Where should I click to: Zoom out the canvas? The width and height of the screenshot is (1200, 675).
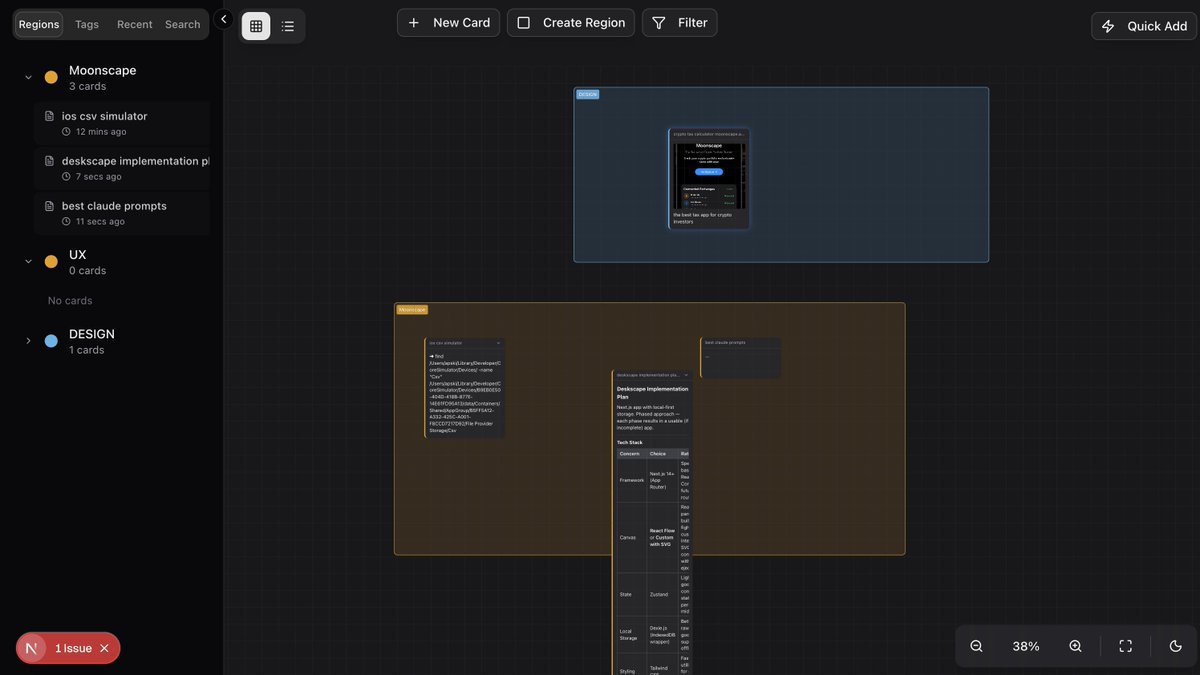(x=977, y=646)
